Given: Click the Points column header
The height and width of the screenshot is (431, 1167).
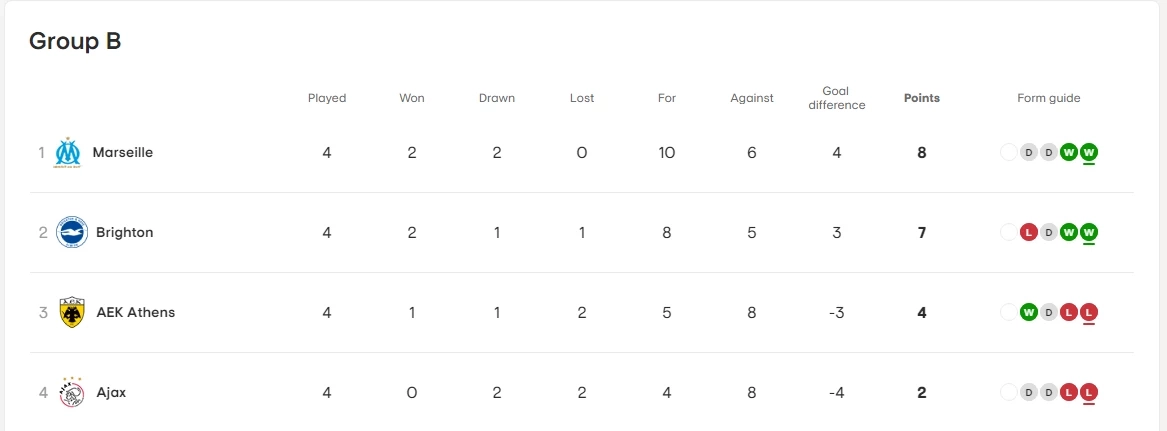Looking at the screenshot, I should click(x=921, y=98).
